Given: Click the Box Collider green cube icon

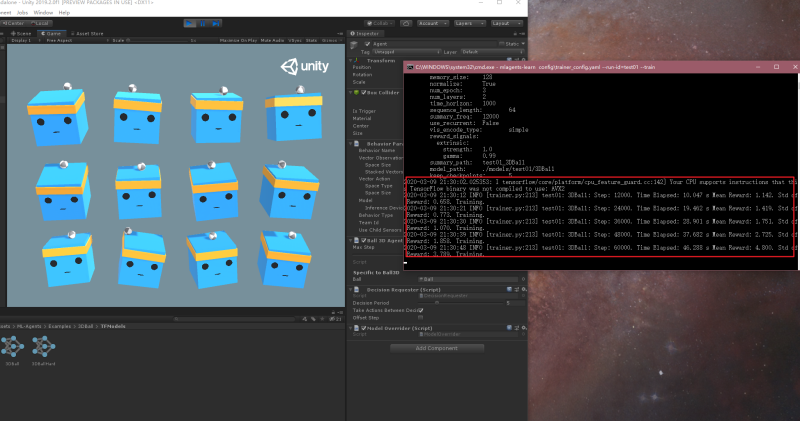Looking at the screenshot, I should [x=357, y=92].
